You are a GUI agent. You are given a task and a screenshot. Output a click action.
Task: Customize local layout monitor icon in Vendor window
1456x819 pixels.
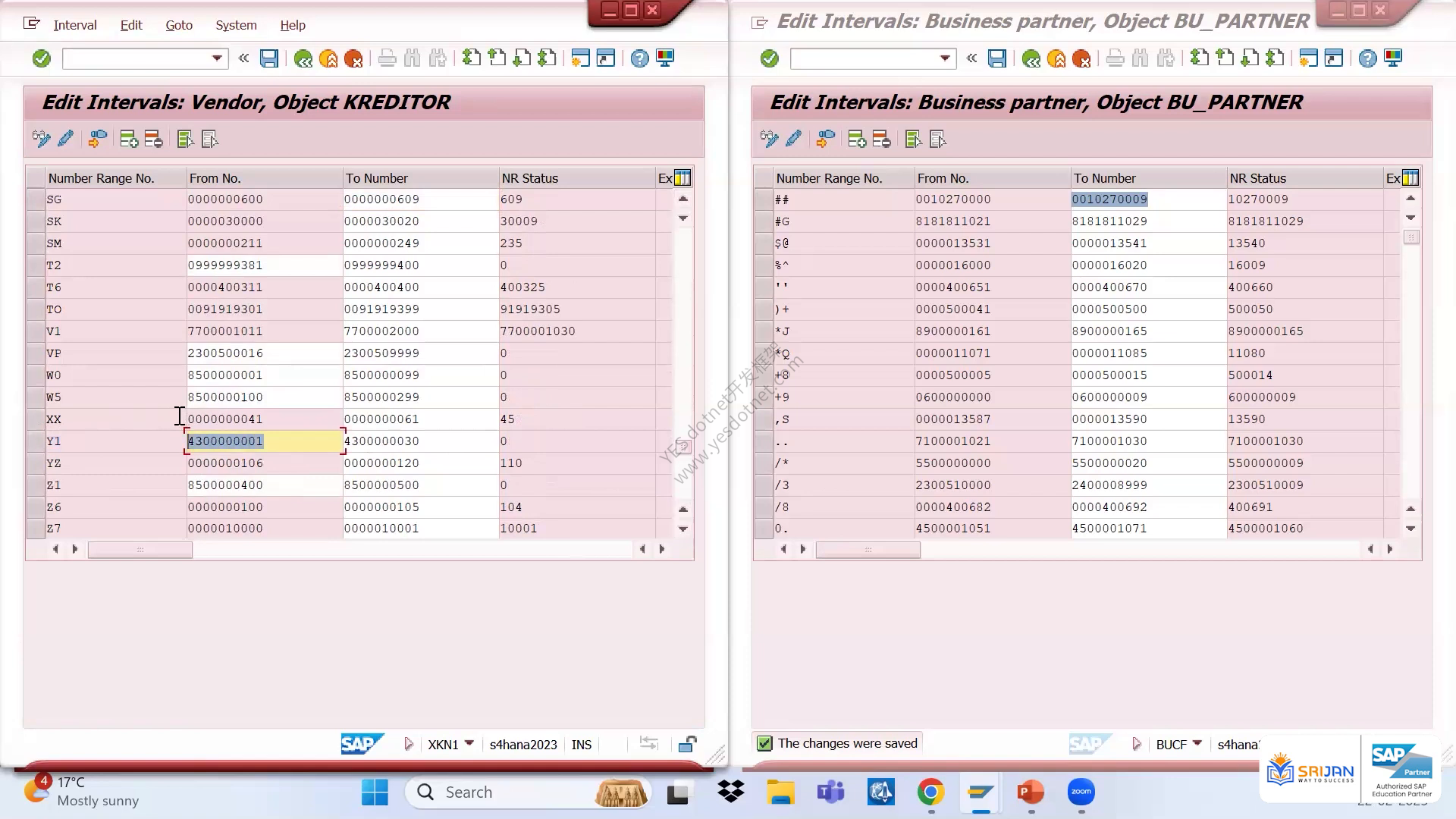(x=665, y=58)
